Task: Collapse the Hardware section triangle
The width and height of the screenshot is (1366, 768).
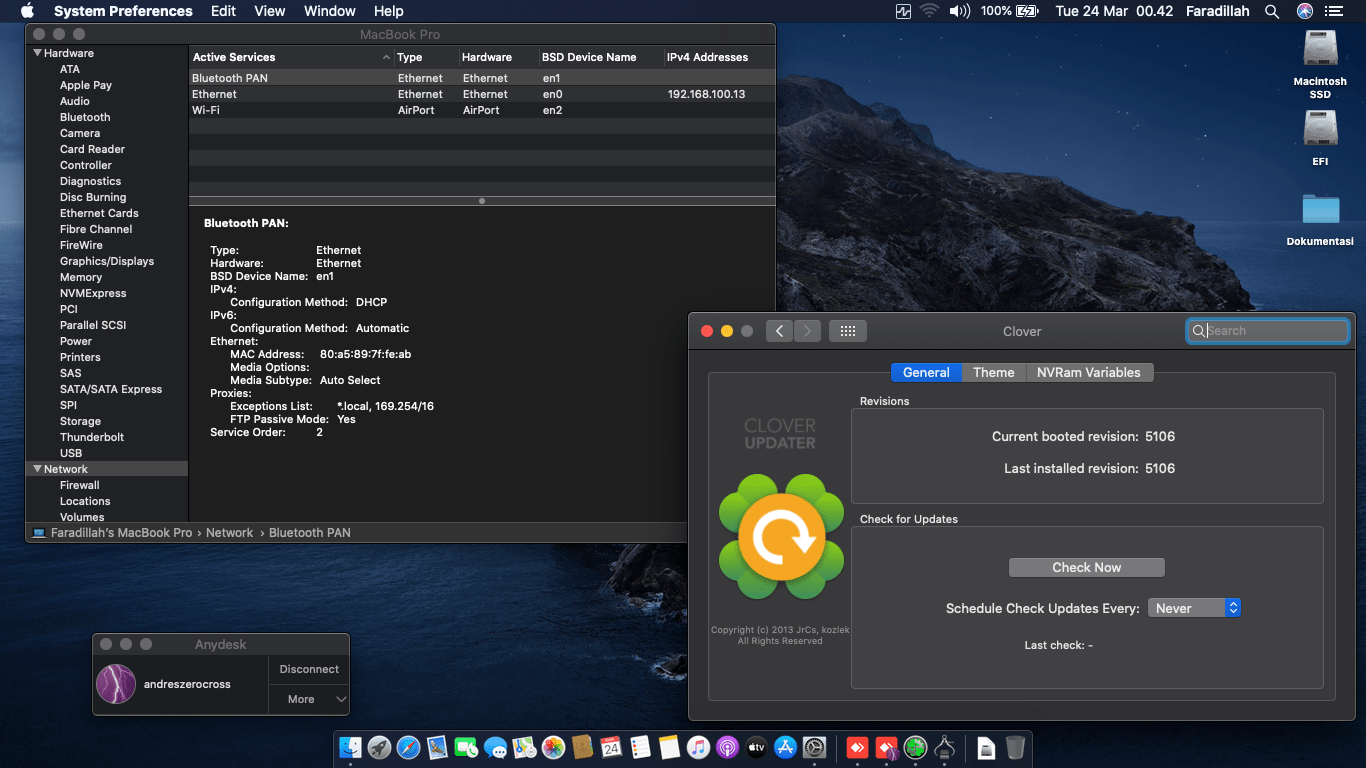Action: pyautogui.click(x=37, y=53)
